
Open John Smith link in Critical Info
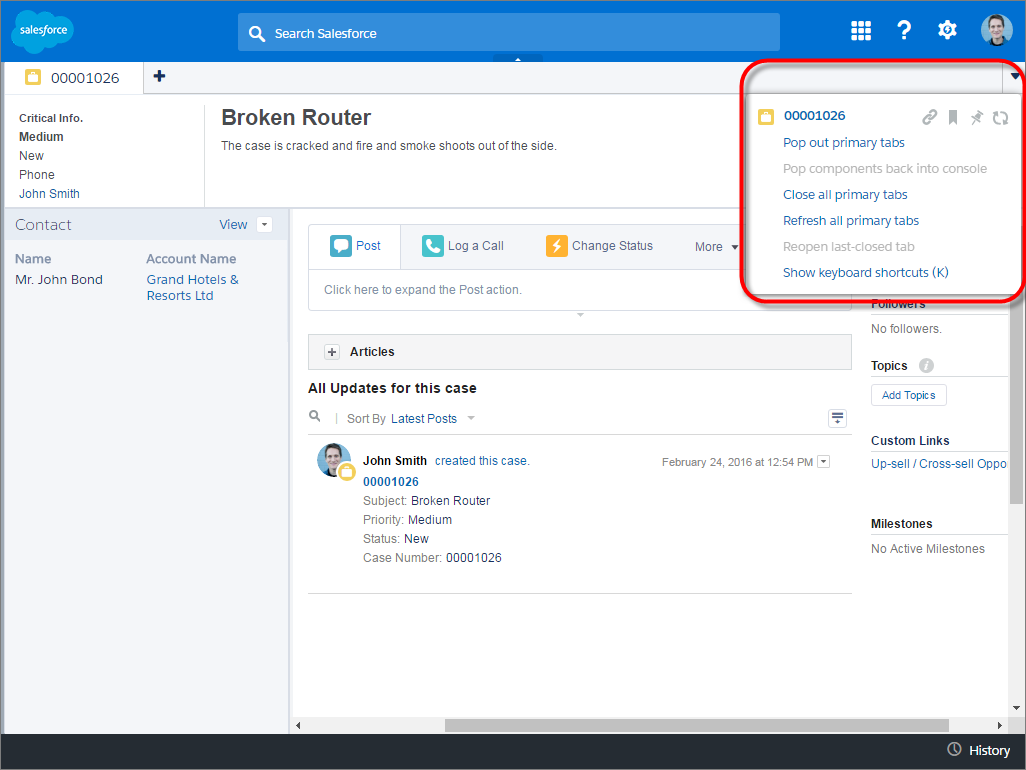coord(49,194)
